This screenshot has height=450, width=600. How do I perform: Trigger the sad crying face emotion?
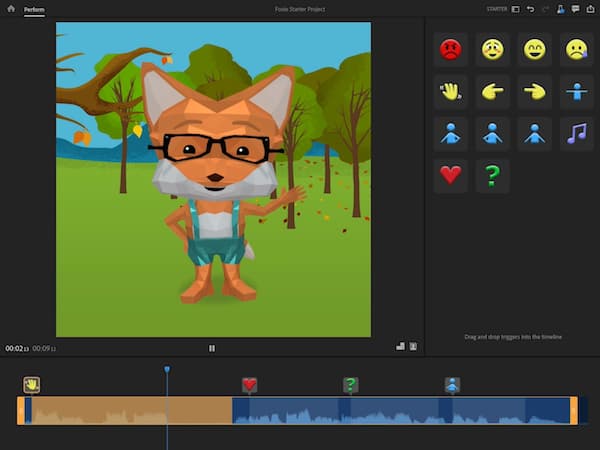tap(577, 50)
